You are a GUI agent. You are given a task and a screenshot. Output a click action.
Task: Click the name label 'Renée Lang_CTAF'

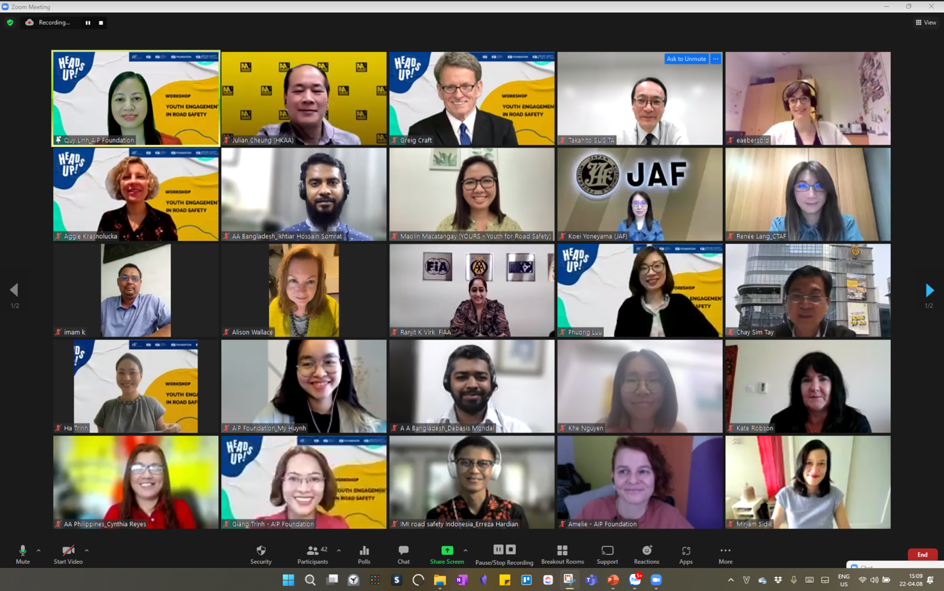tap(761, 237)
